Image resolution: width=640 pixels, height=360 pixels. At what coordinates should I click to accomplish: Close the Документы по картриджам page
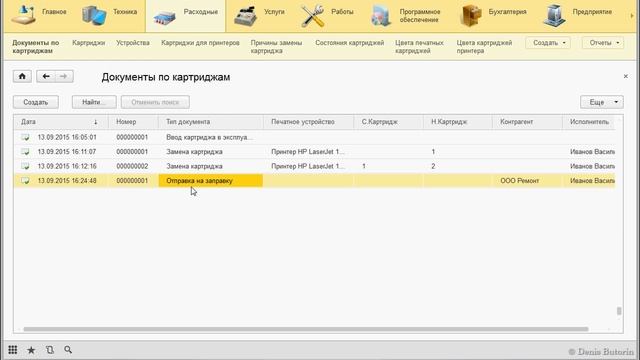(626, 76)
